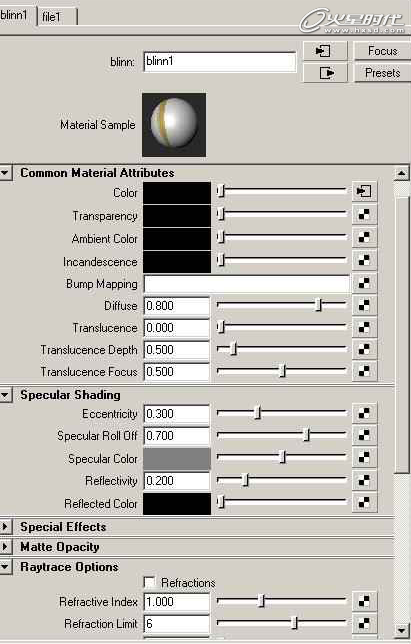
Task: Click the checker map button for Ambient Color
Action: coord(364,237)
